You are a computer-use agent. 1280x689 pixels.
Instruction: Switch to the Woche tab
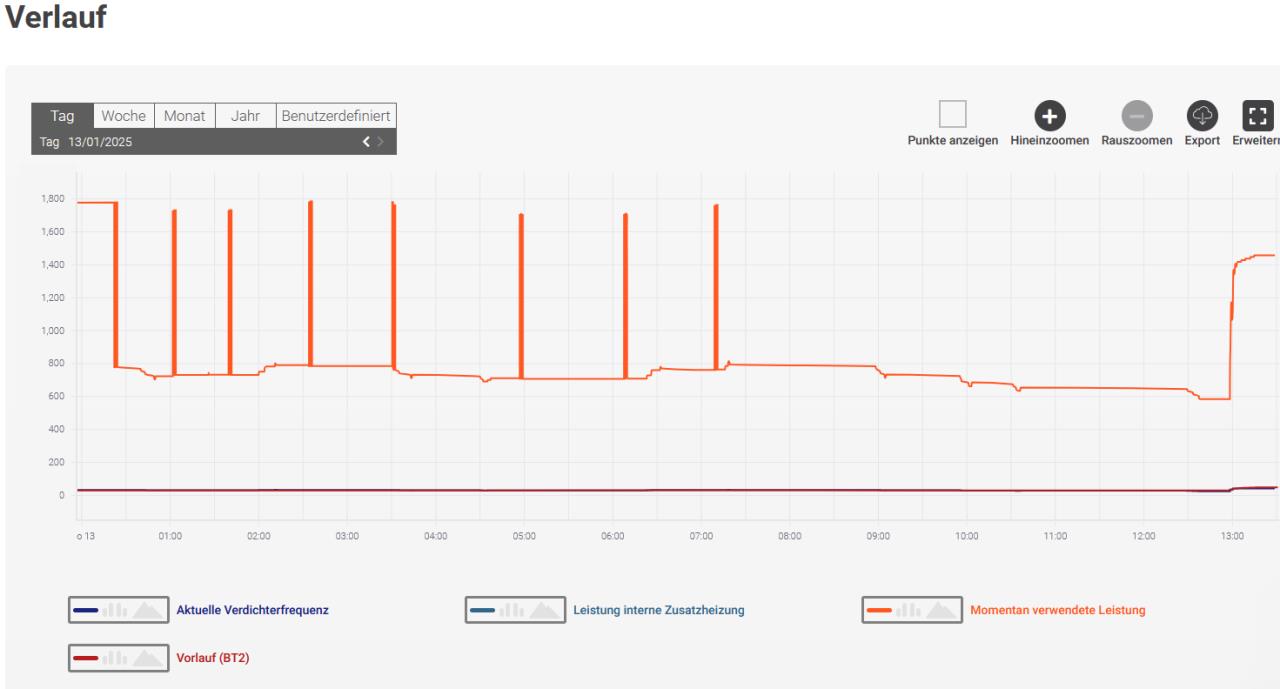[124, 116]
